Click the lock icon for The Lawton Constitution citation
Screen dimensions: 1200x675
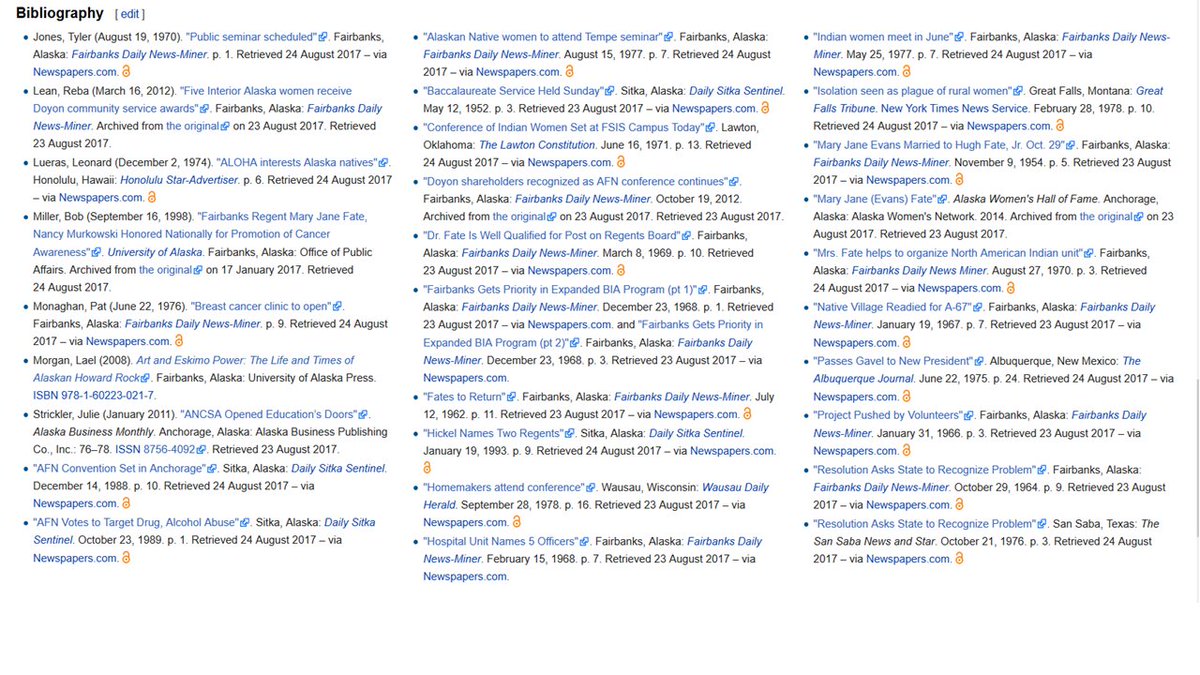coord(620,162)
